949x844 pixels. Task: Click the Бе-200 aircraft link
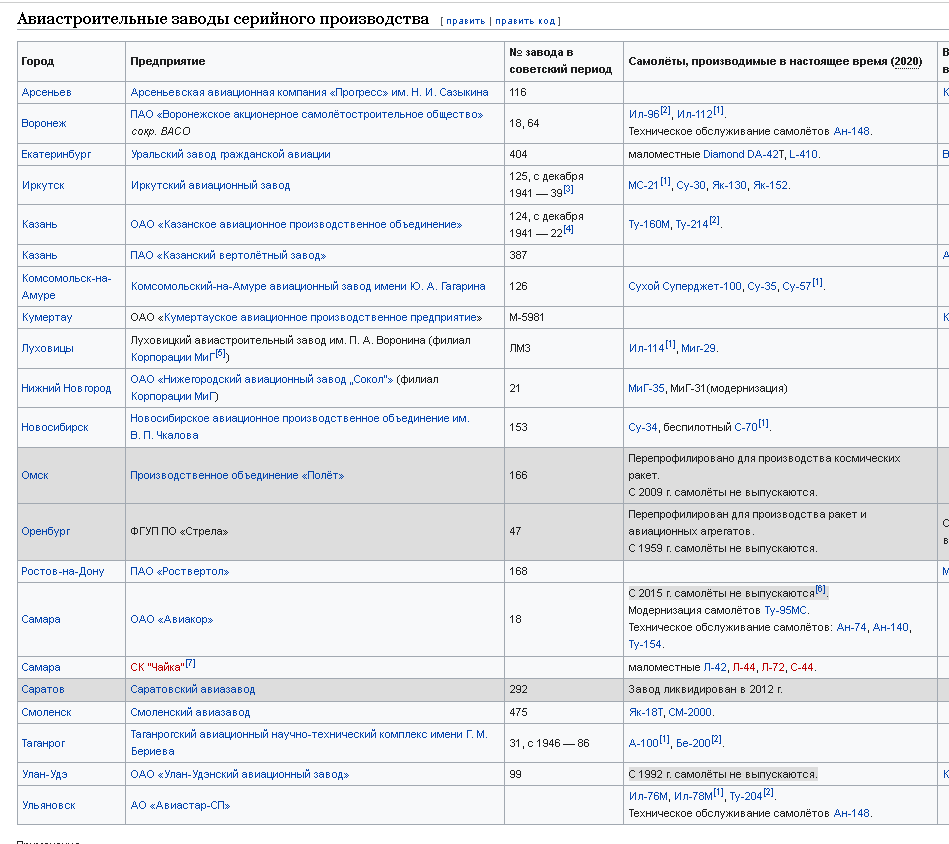(693, 744)
